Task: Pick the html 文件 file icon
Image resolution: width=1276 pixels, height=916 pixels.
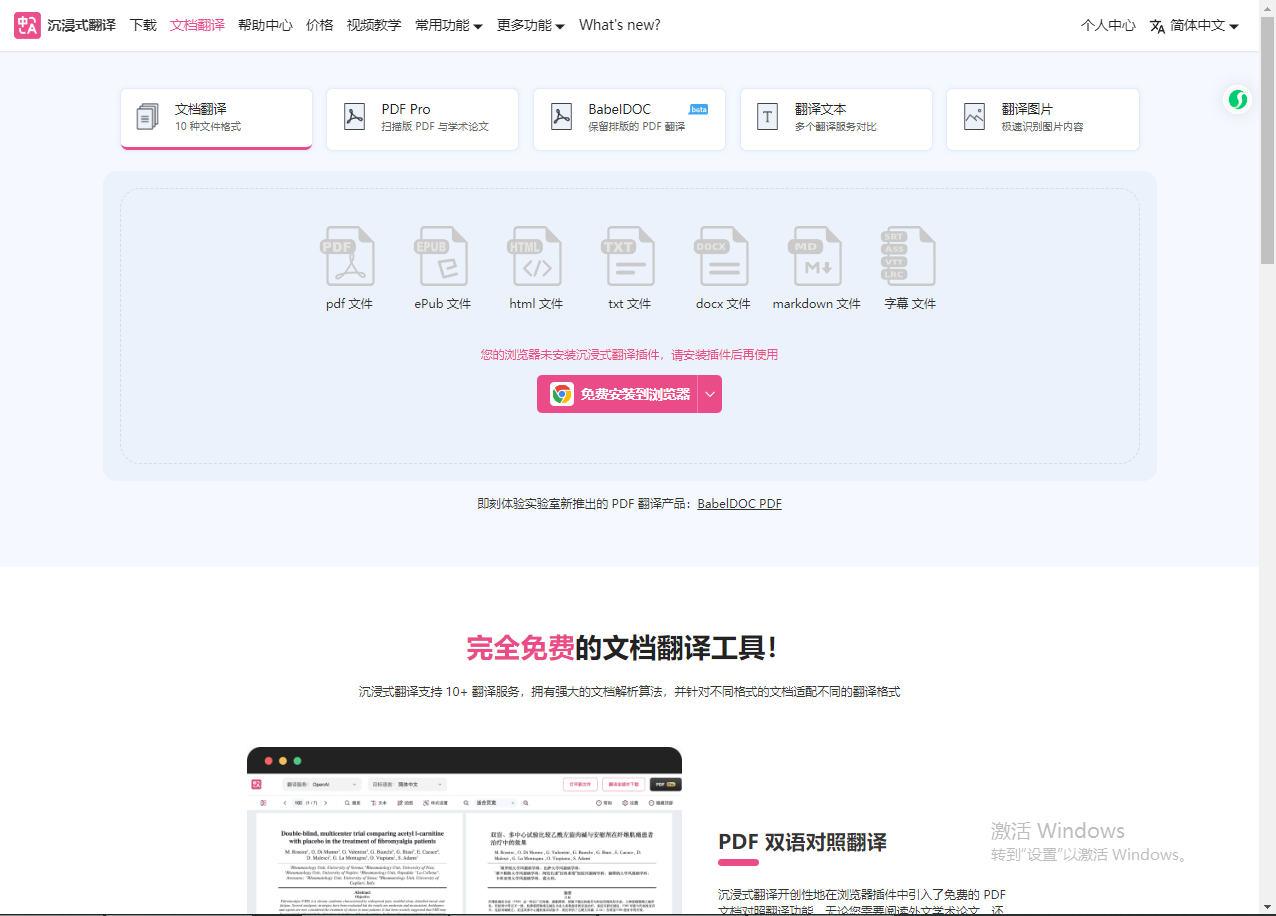Action: tap(535, 256)
